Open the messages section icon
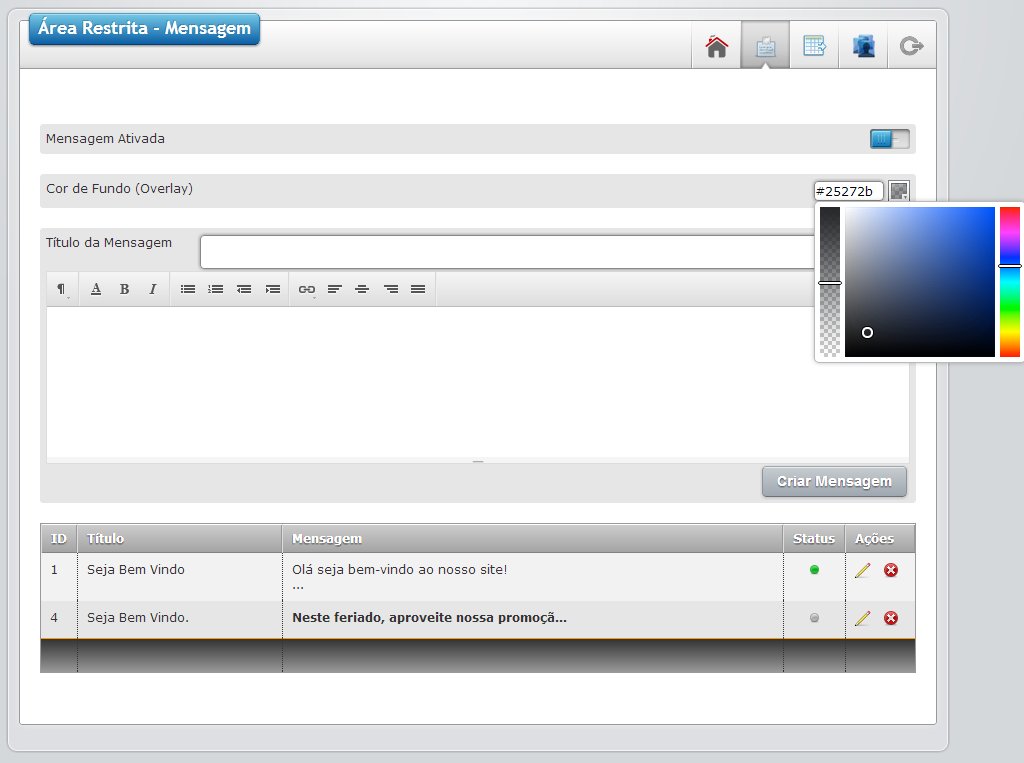 tap(765, 46)
